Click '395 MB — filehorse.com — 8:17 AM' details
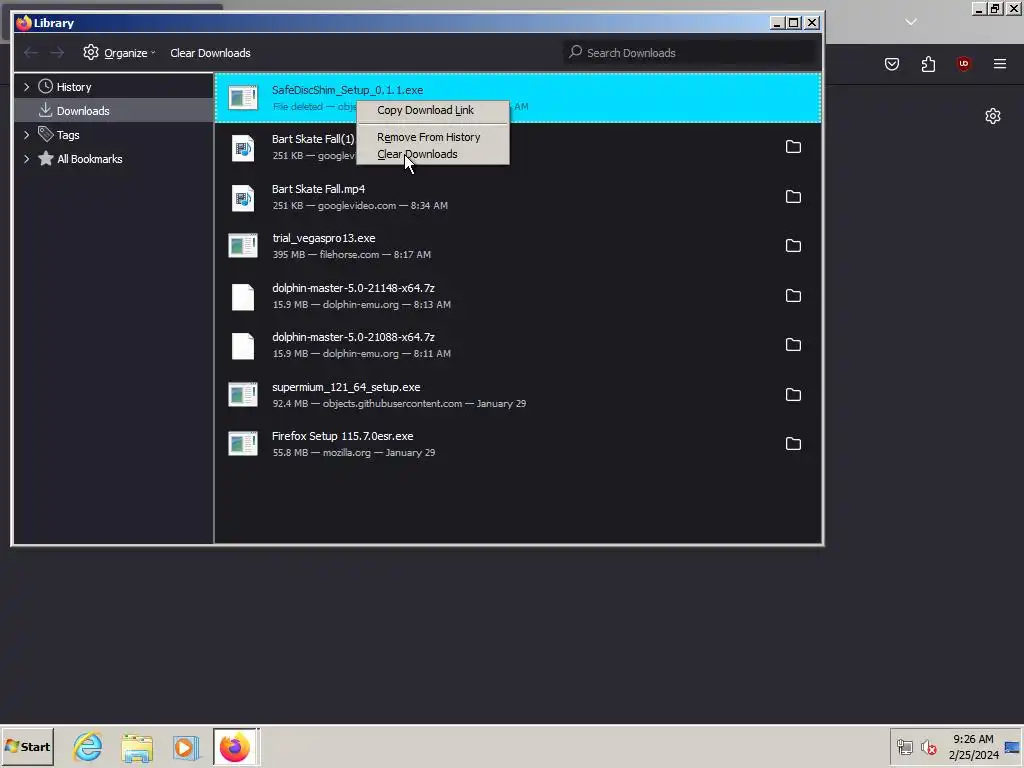Image resolution: width=1024 pixels, height=768 pixels. pos(351,255)
